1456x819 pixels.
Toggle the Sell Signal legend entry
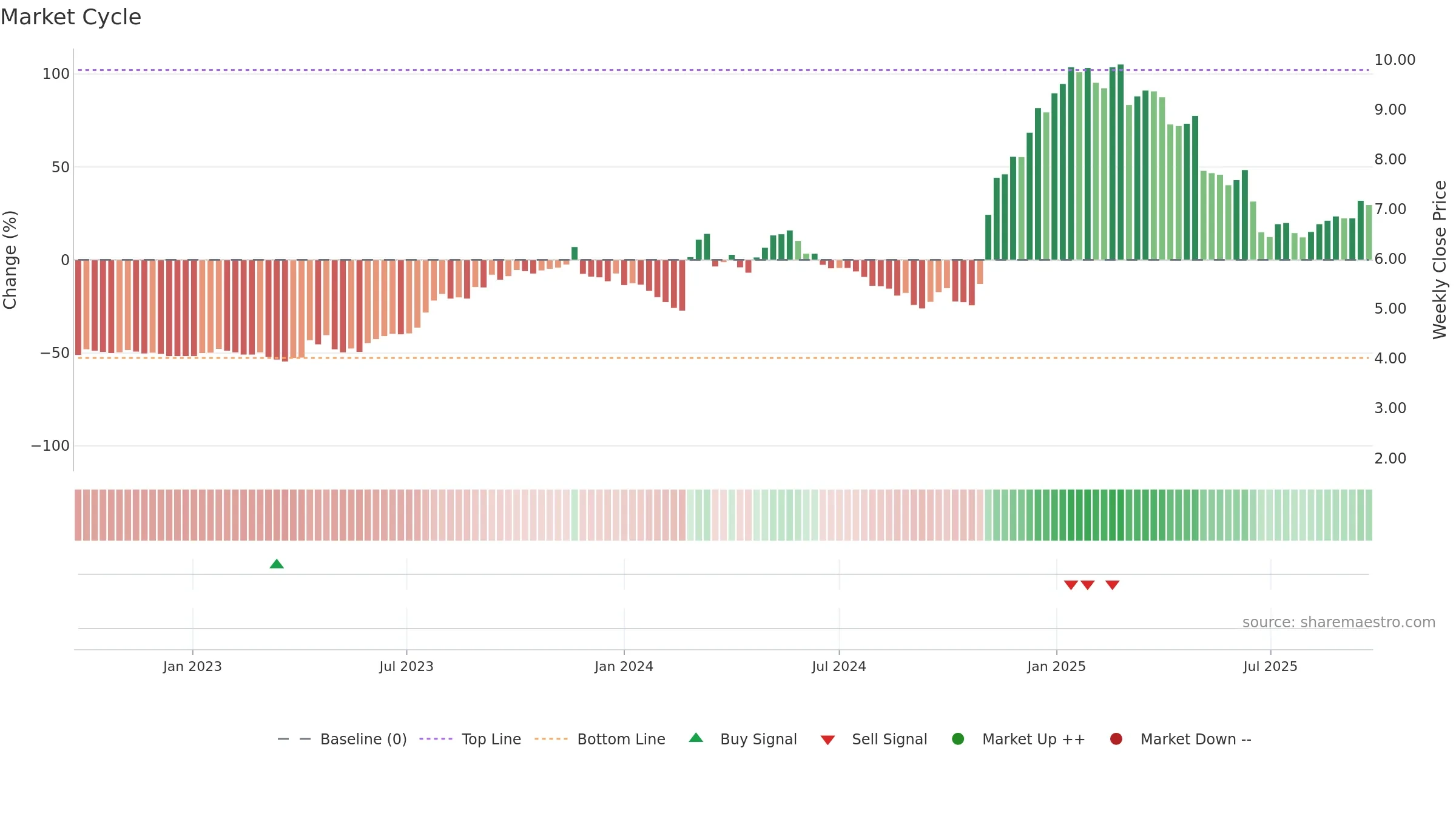click(x=874, y=739)
